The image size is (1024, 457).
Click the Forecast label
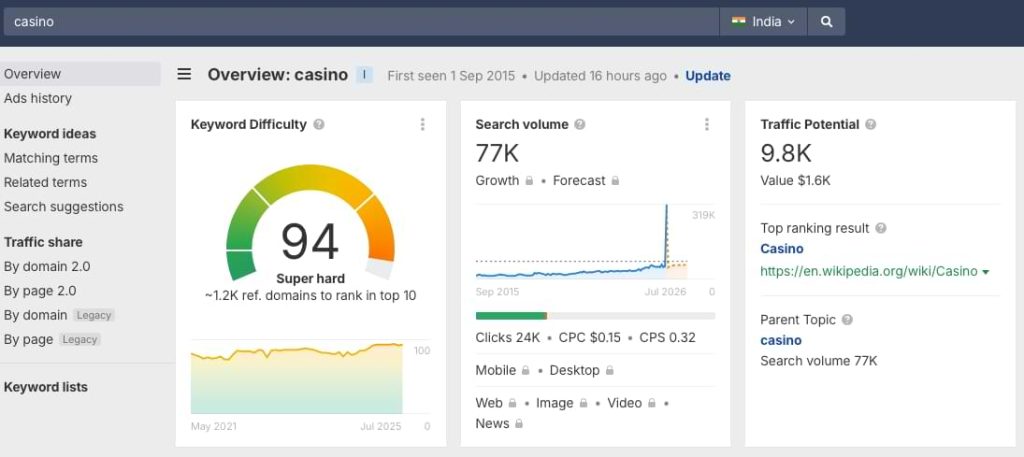(579, 181)
